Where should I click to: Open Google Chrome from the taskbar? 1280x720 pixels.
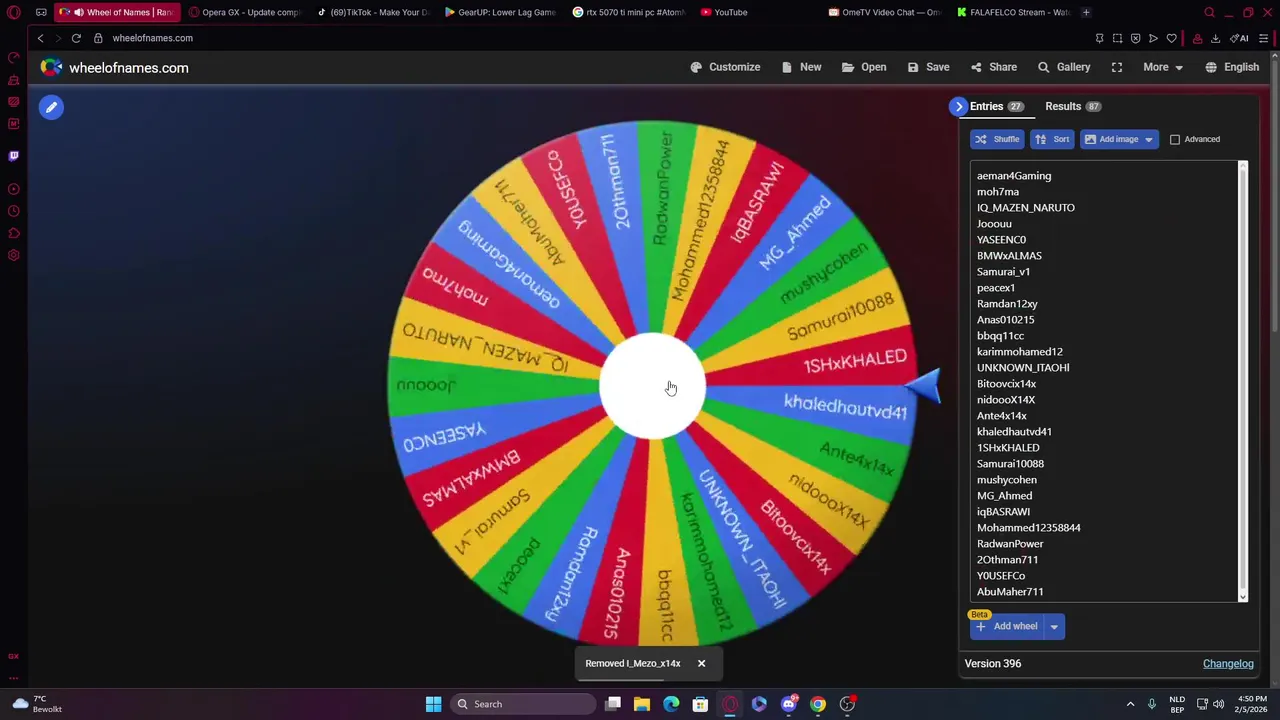(818, 704)
